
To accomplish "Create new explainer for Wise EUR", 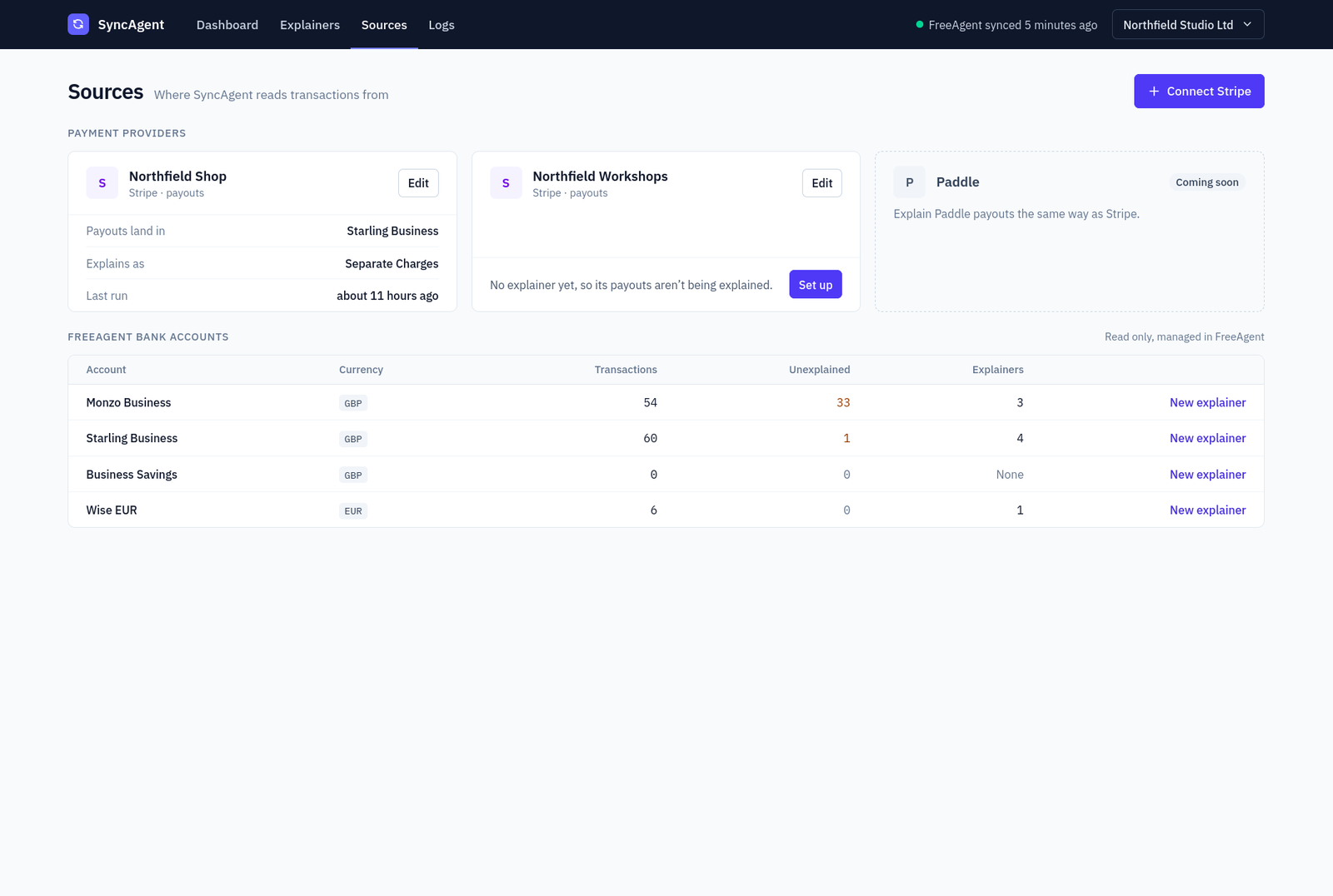I will (1208, 510).
